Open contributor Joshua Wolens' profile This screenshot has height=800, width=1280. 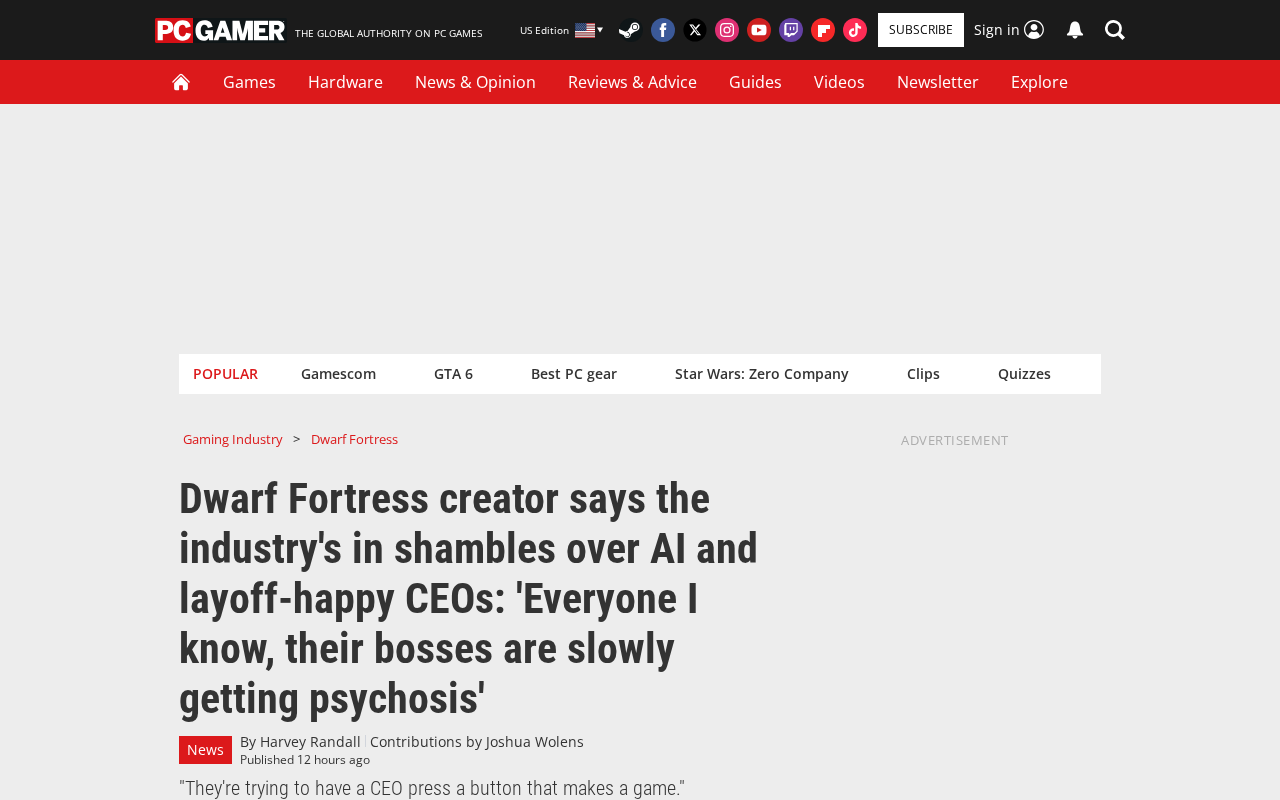point(534,742)
